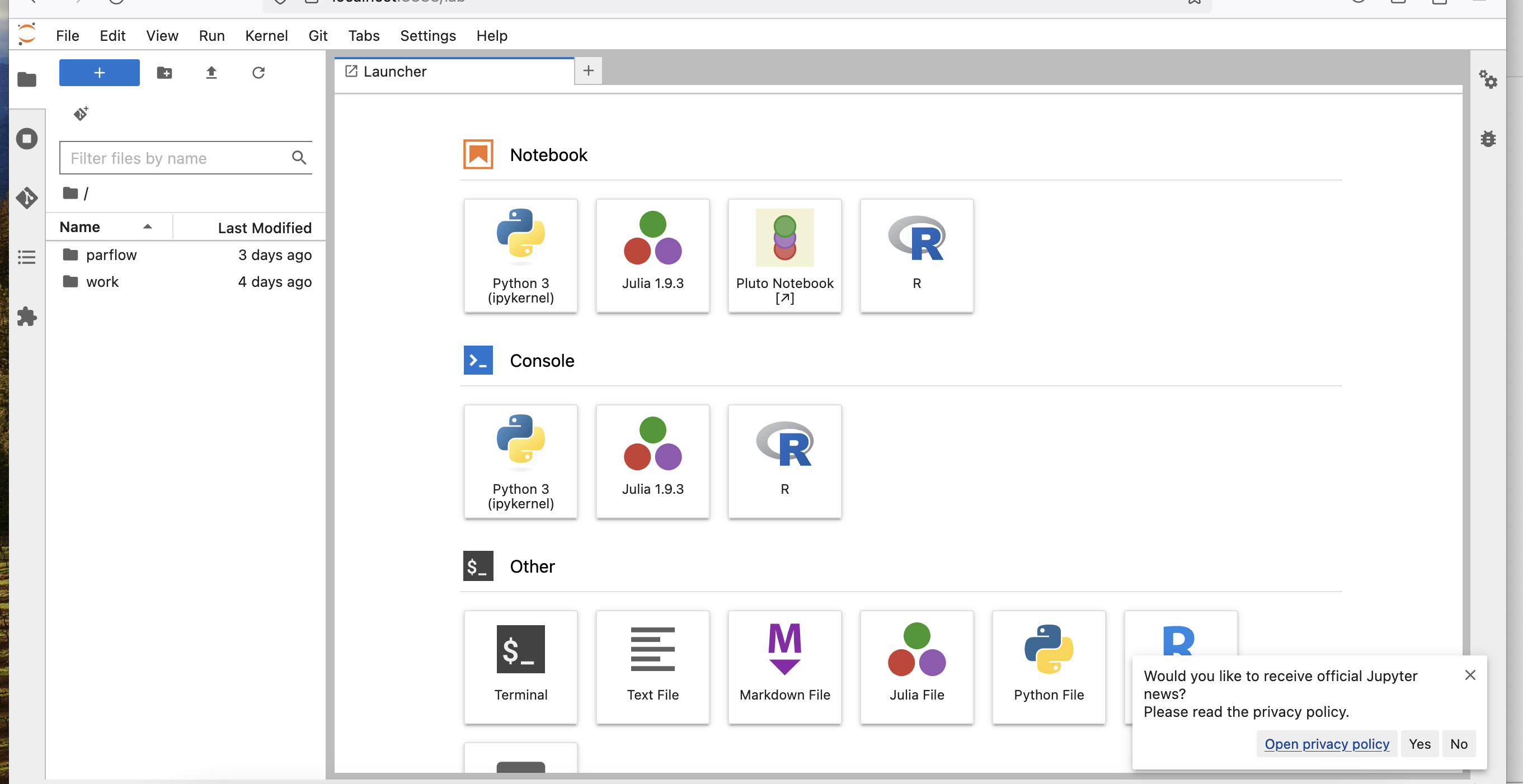
Task: Open Running Terminals and Kernels panel
Action: pyautogui.click(x=27, y=139)
